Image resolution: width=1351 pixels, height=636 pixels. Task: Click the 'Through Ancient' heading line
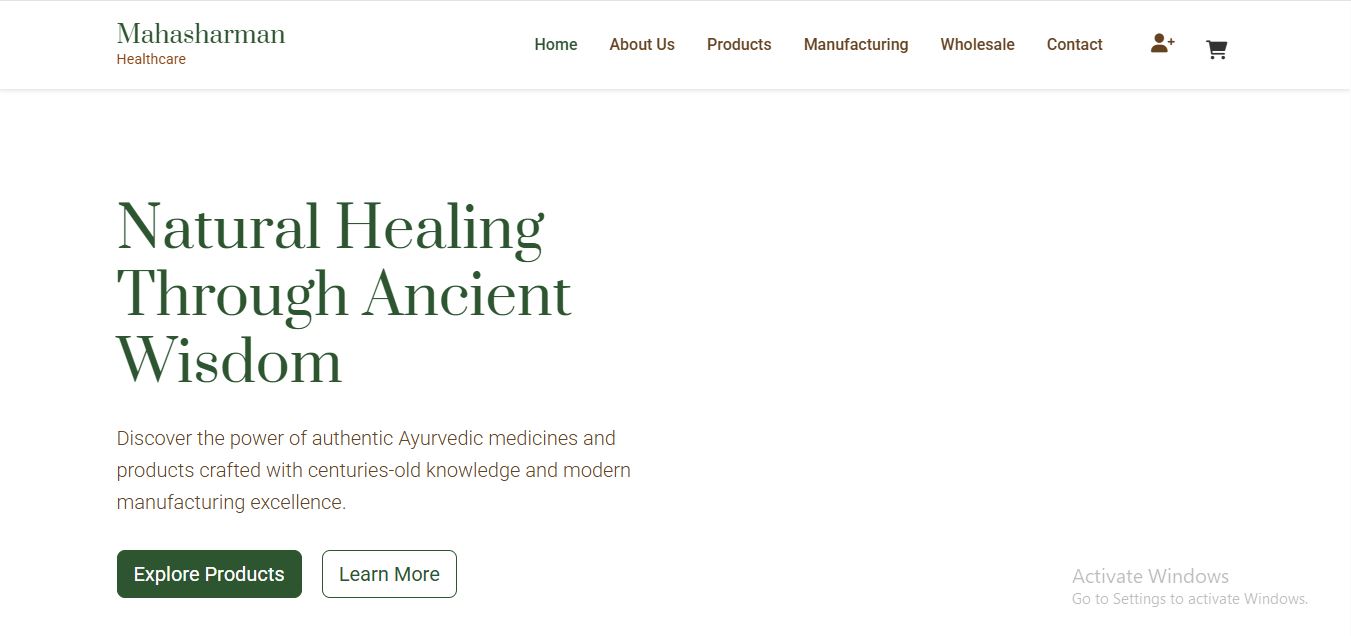coord(344,295)
